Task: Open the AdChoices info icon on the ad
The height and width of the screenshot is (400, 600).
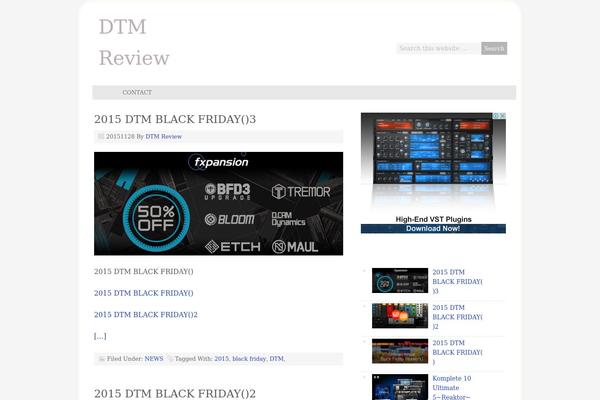Action: [x=496, y=116]
